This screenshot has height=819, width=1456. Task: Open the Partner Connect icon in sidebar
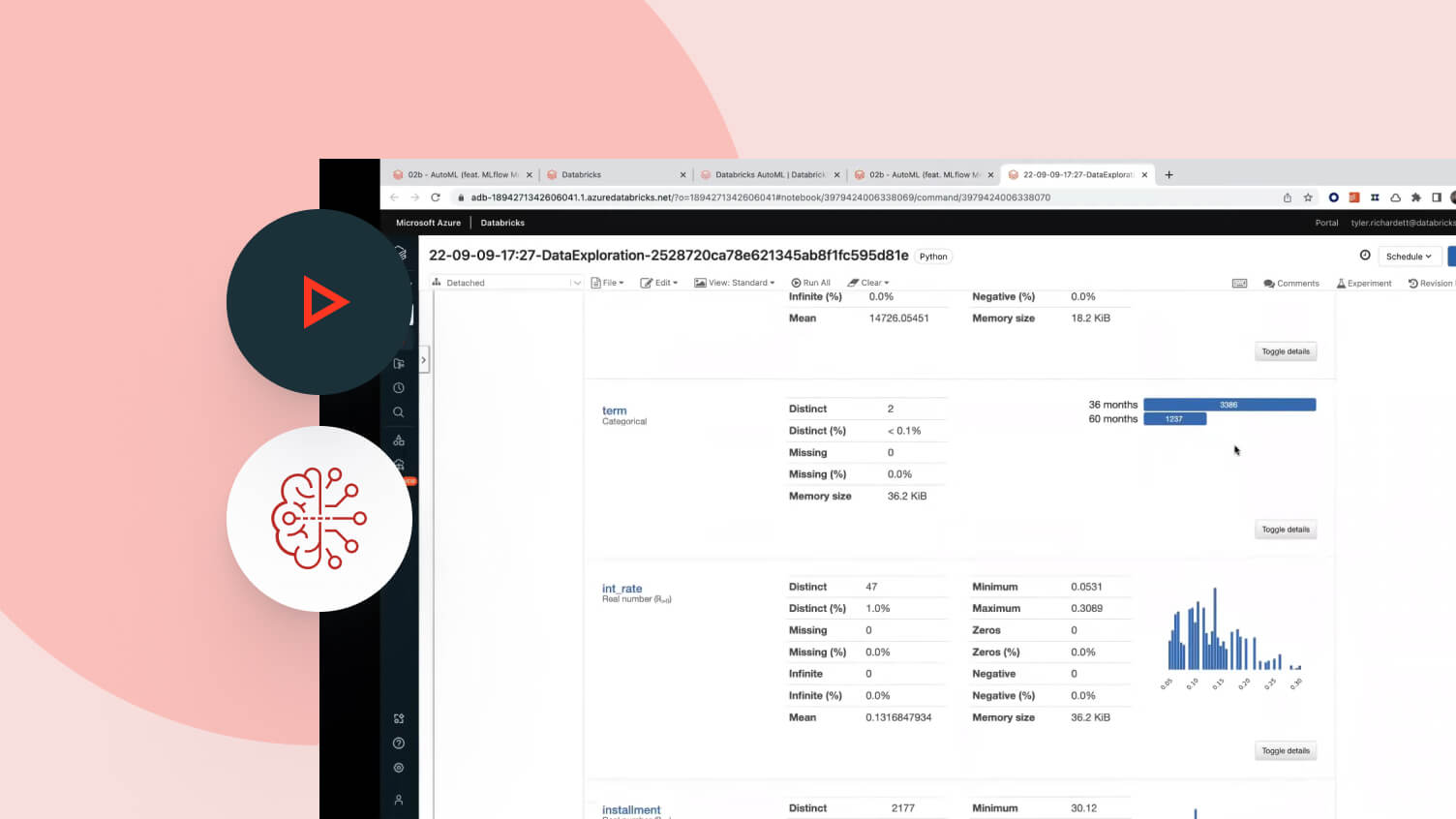click(x=399, y=718)
